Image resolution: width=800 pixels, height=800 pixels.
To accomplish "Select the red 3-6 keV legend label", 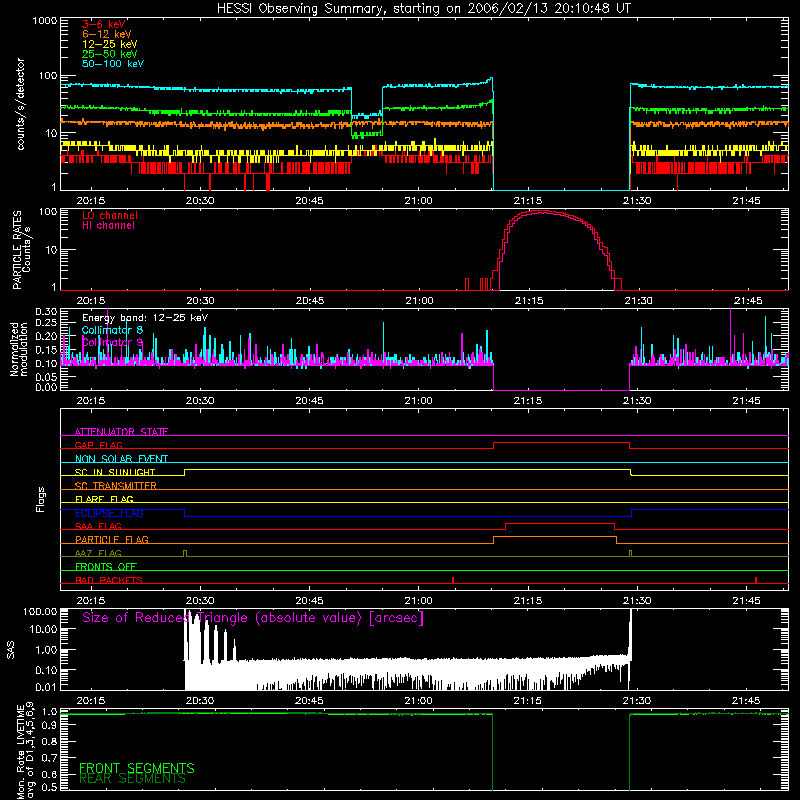I will [x=104, y=24].
